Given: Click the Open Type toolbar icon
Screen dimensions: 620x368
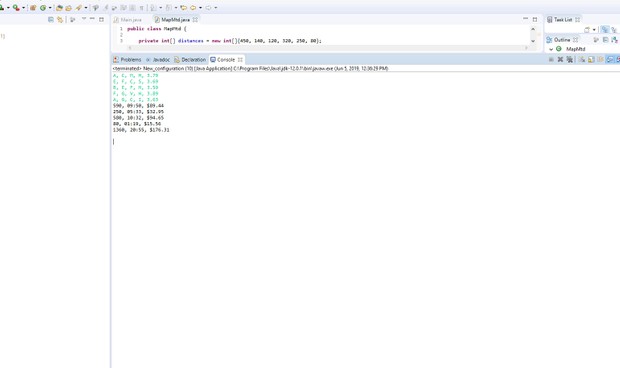Looking at the screenshot, I should coord(59,8).
